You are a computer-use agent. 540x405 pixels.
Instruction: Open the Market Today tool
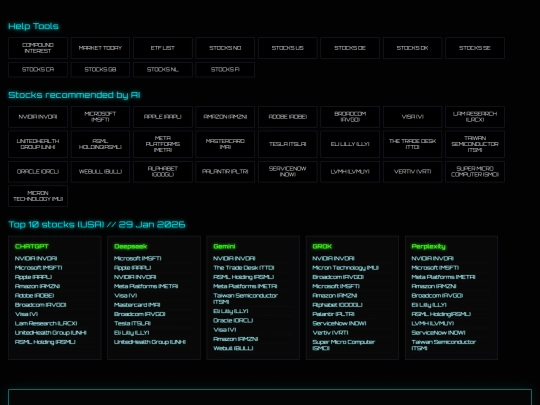[x=100, y=48]
